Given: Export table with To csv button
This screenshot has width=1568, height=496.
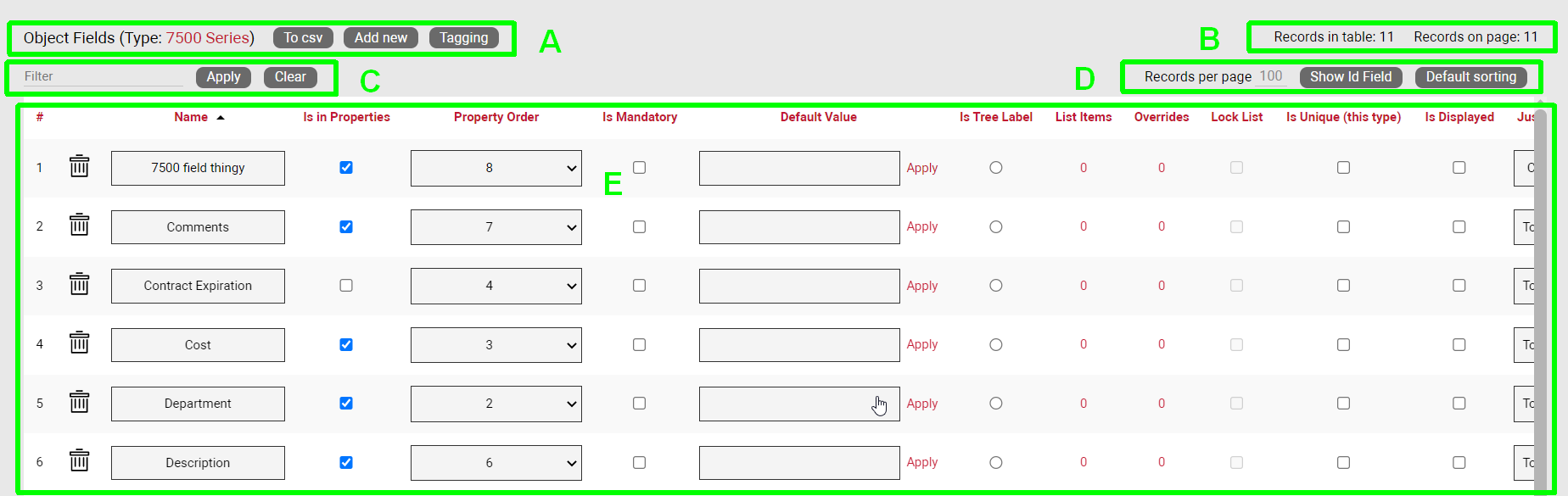Looking at the screenshot, I should (303, 38).
